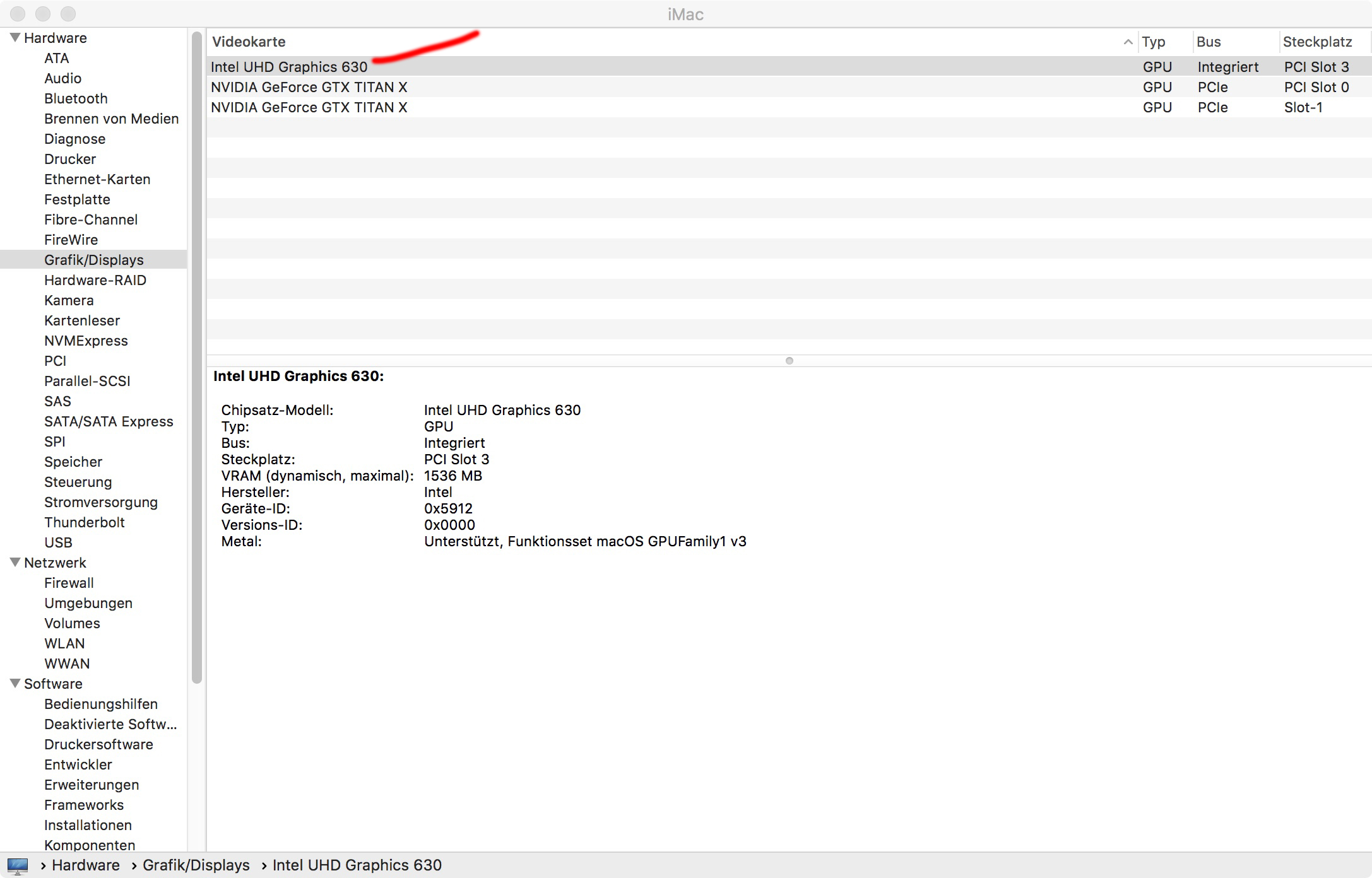Click the Videokarte sort arrow indicator
The image size is (1372, 878).
[1128, 42]
